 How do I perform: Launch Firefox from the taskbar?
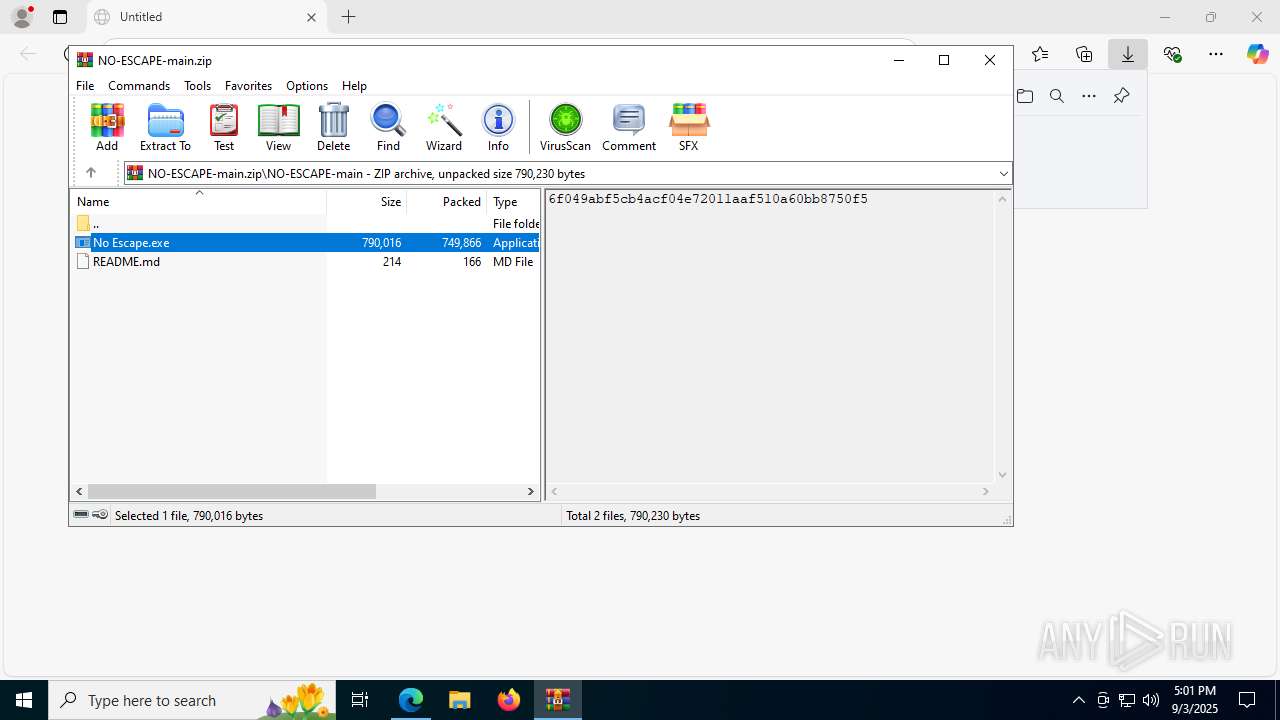(509, 700)
